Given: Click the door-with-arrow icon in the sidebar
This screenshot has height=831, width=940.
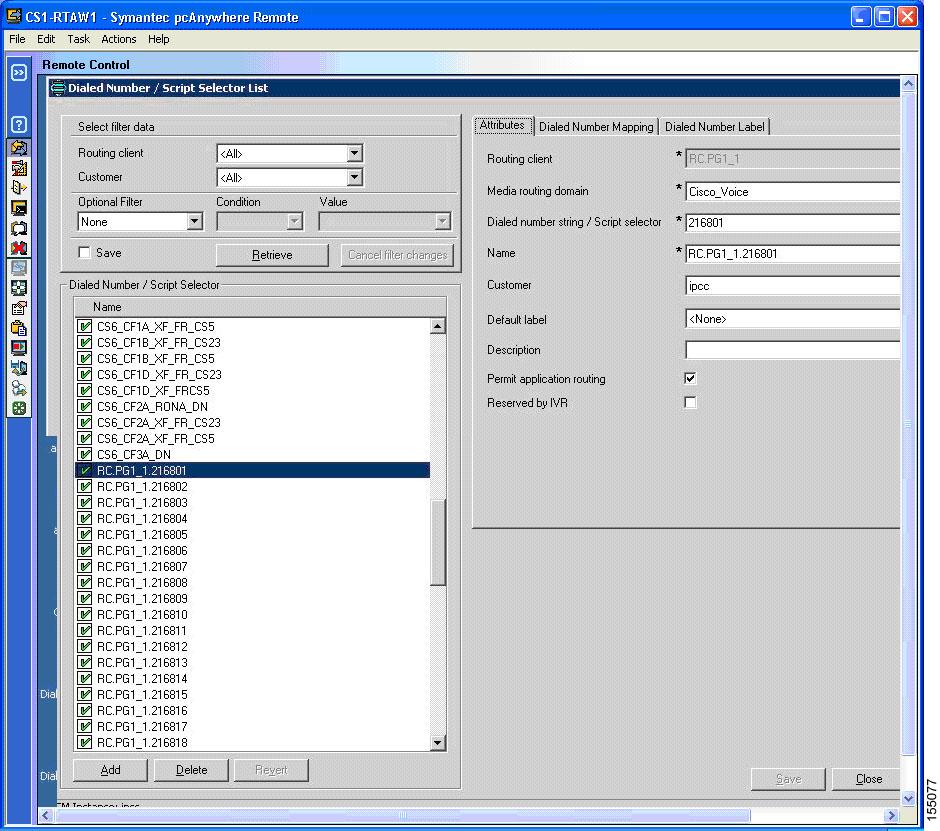Looking at the screenshot, I should coord(19,188).
